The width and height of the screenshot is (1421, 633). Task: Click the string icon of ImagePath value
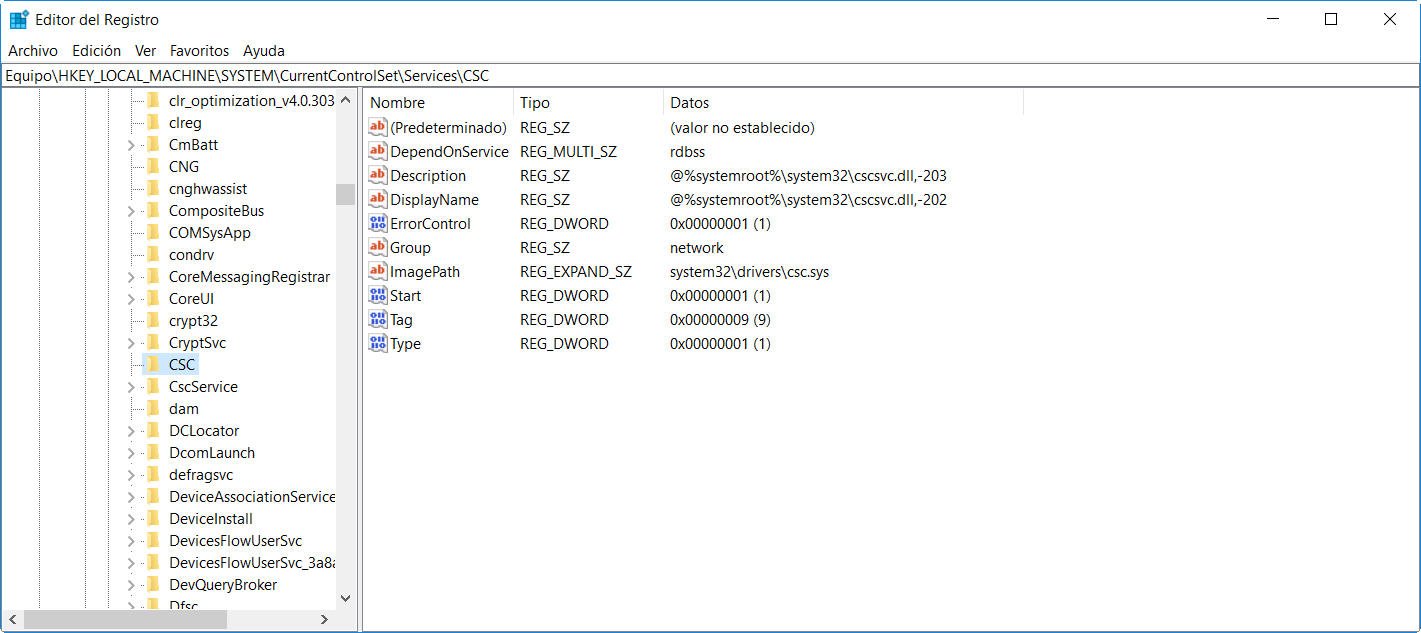click(x=378, y=272)
